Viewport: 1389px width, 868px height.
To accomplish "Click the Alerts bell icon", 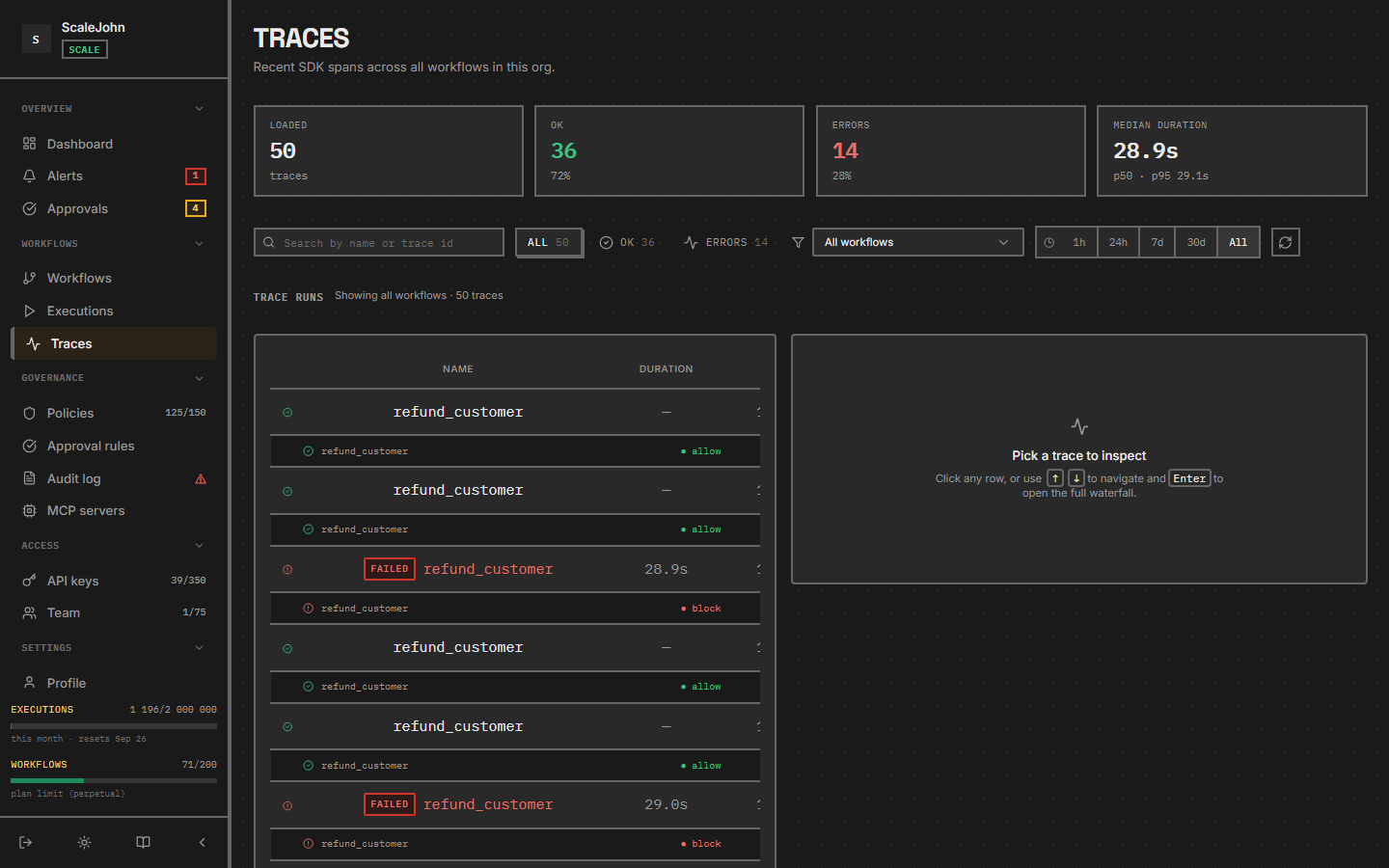I will coord(30,176).
